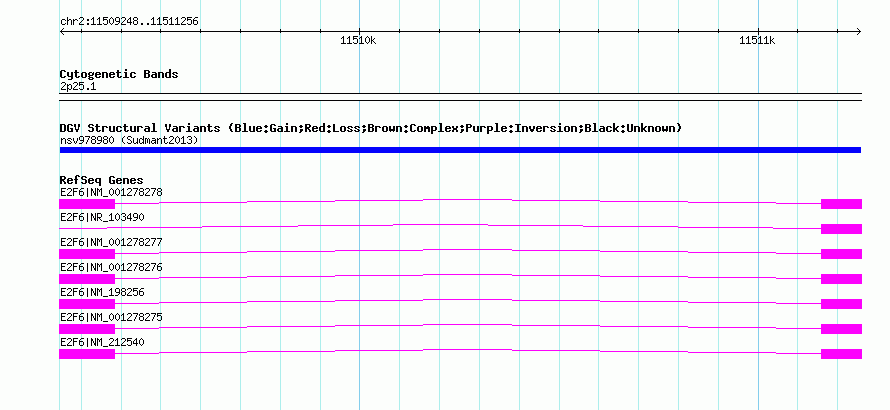Click the right exon block of NR_103490

coord(841,229)
